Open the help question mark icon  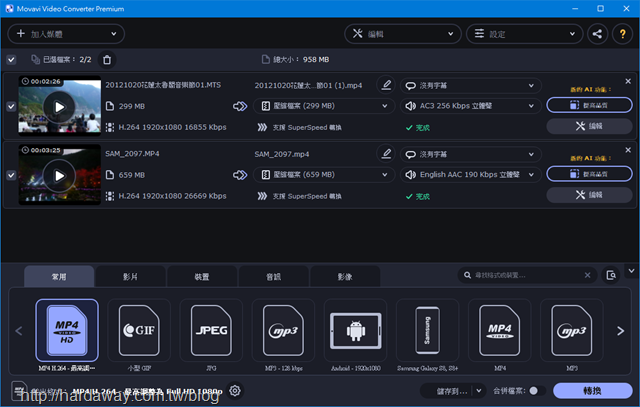click(622, 34)
